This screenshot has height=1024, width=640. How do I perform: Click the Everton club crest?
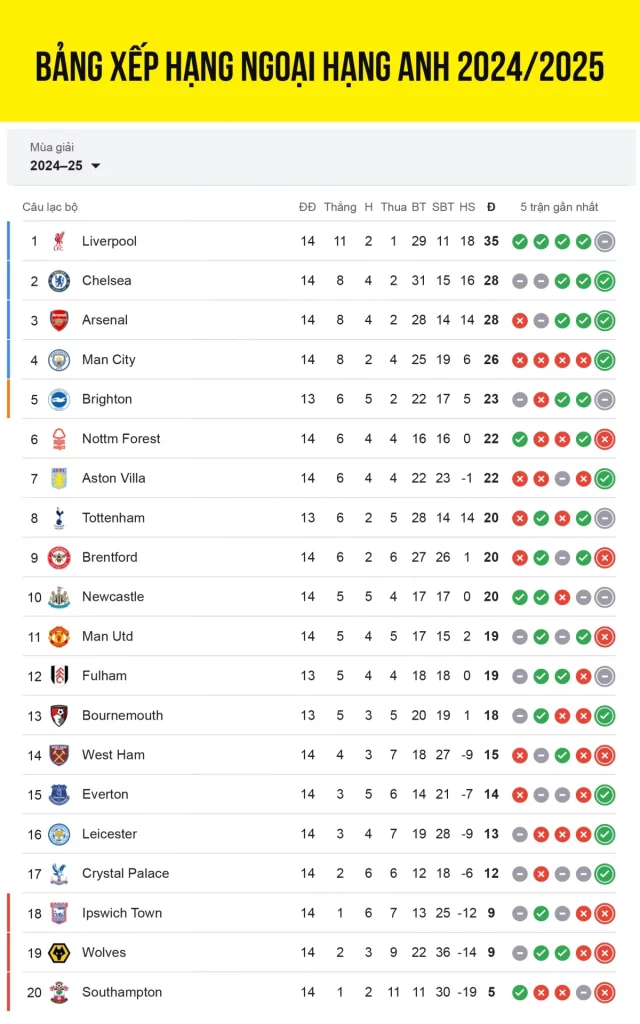point(59,795)
